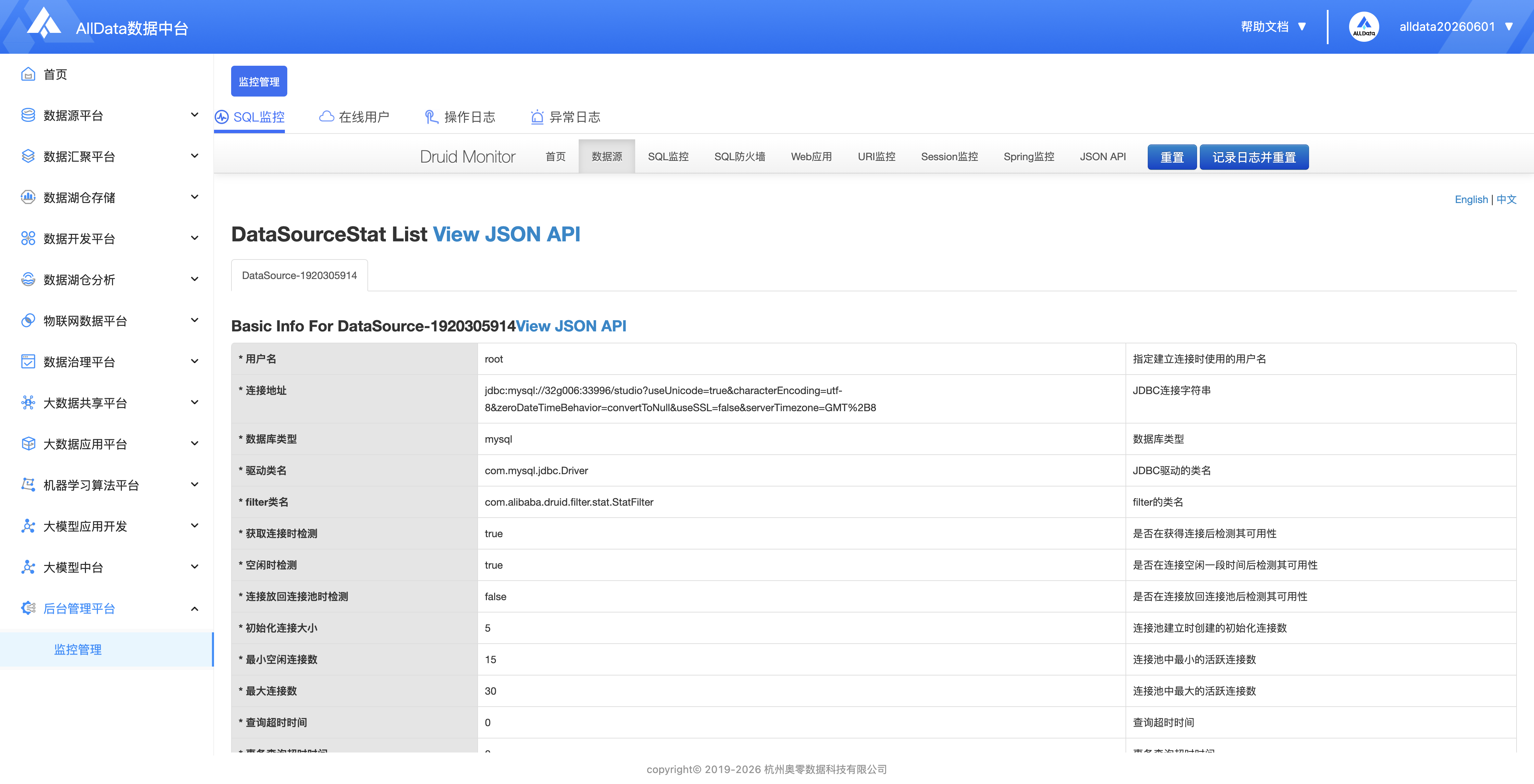Screen dimensions: 1534x784
Task: Expand the 大数据共享平台 menu chevron
Action: tap(194, 402)
